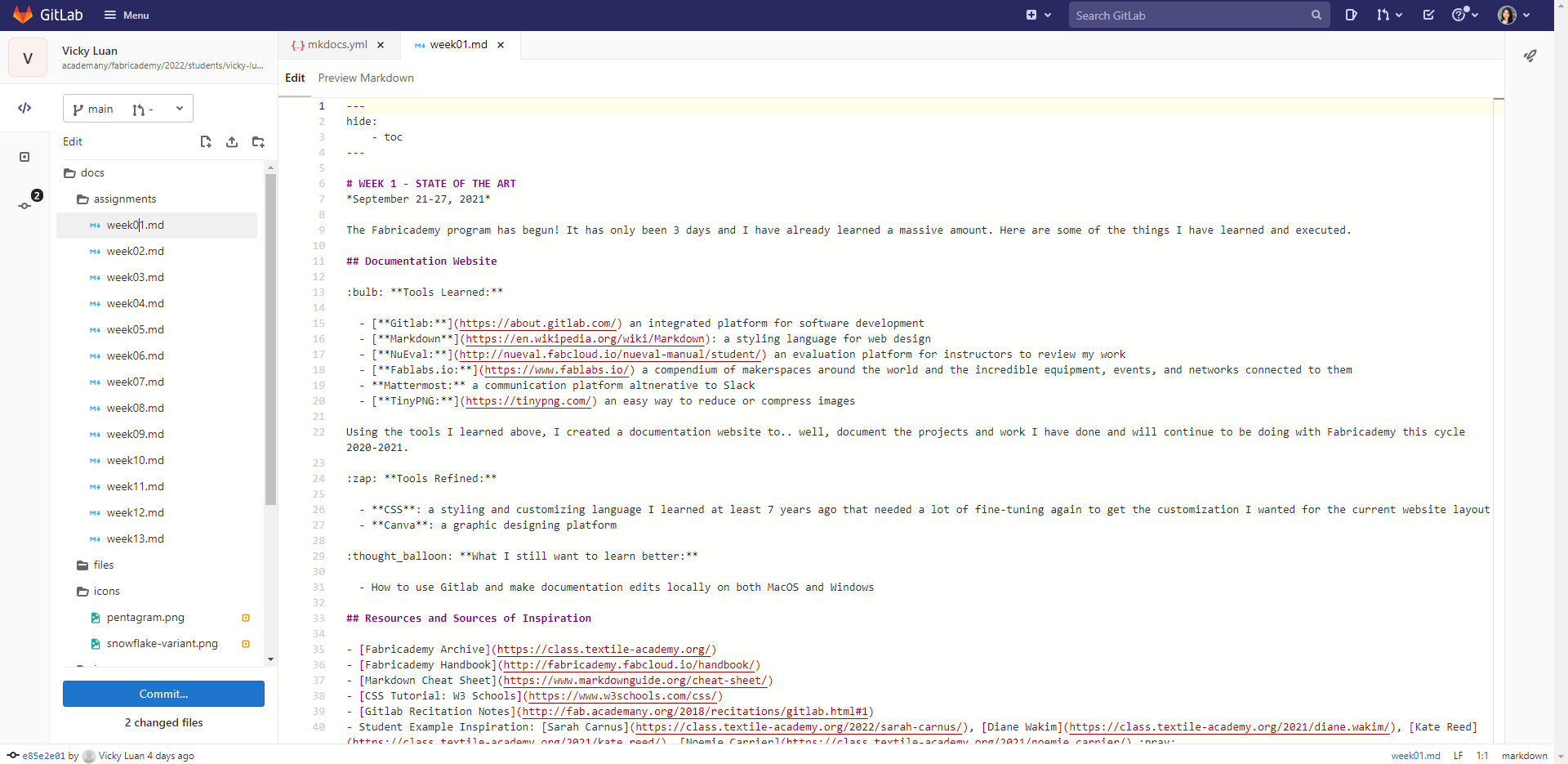Open the Help dropdown
1568x764 pixels.
click(x=1465, y=15)
